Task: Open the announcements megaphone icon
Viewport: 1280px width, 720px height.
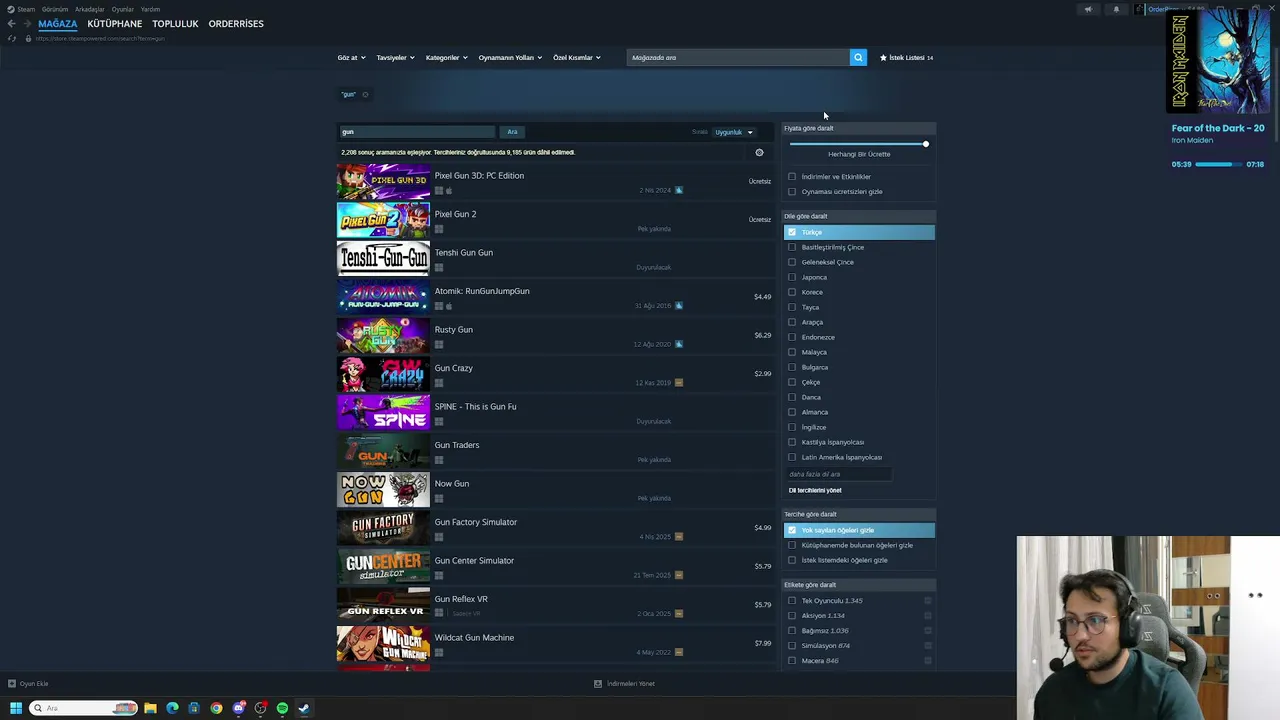Action: point(1088,9)
